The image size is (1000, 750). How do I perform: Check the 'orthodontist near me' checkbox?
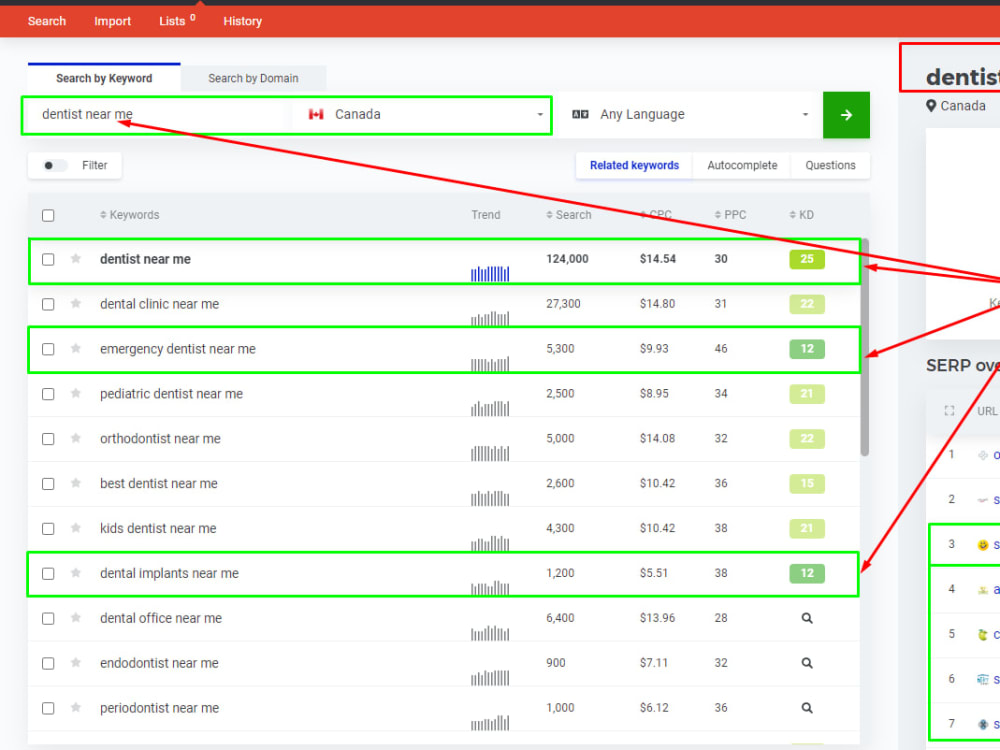pos(48,439)
